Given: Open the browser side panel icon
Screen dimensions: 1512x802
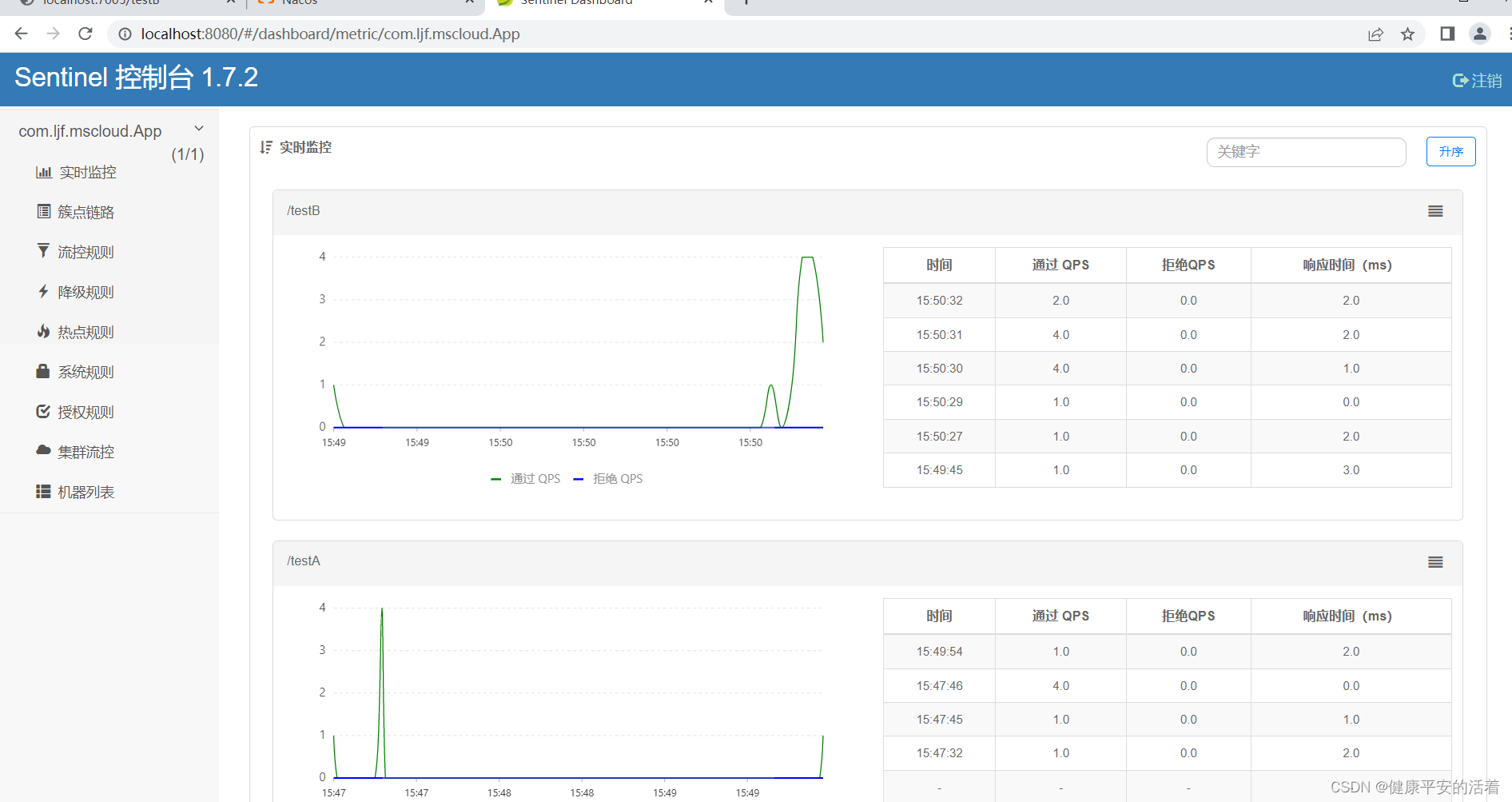Looking at the screenshot, I should tap(1447, 34).
